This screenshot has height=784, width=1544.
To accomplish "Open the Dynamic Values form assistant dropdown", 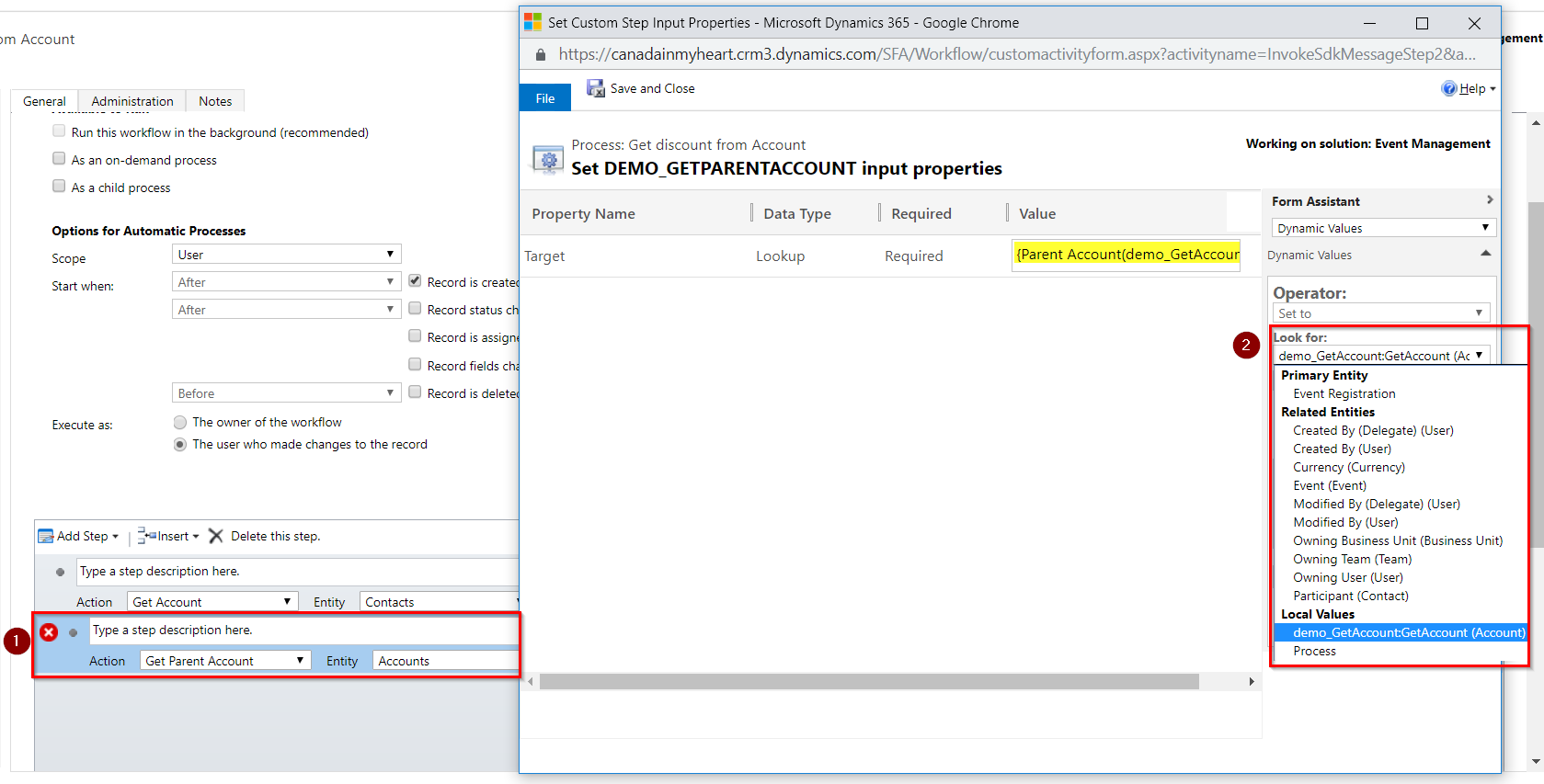I will pos(1382,228).
